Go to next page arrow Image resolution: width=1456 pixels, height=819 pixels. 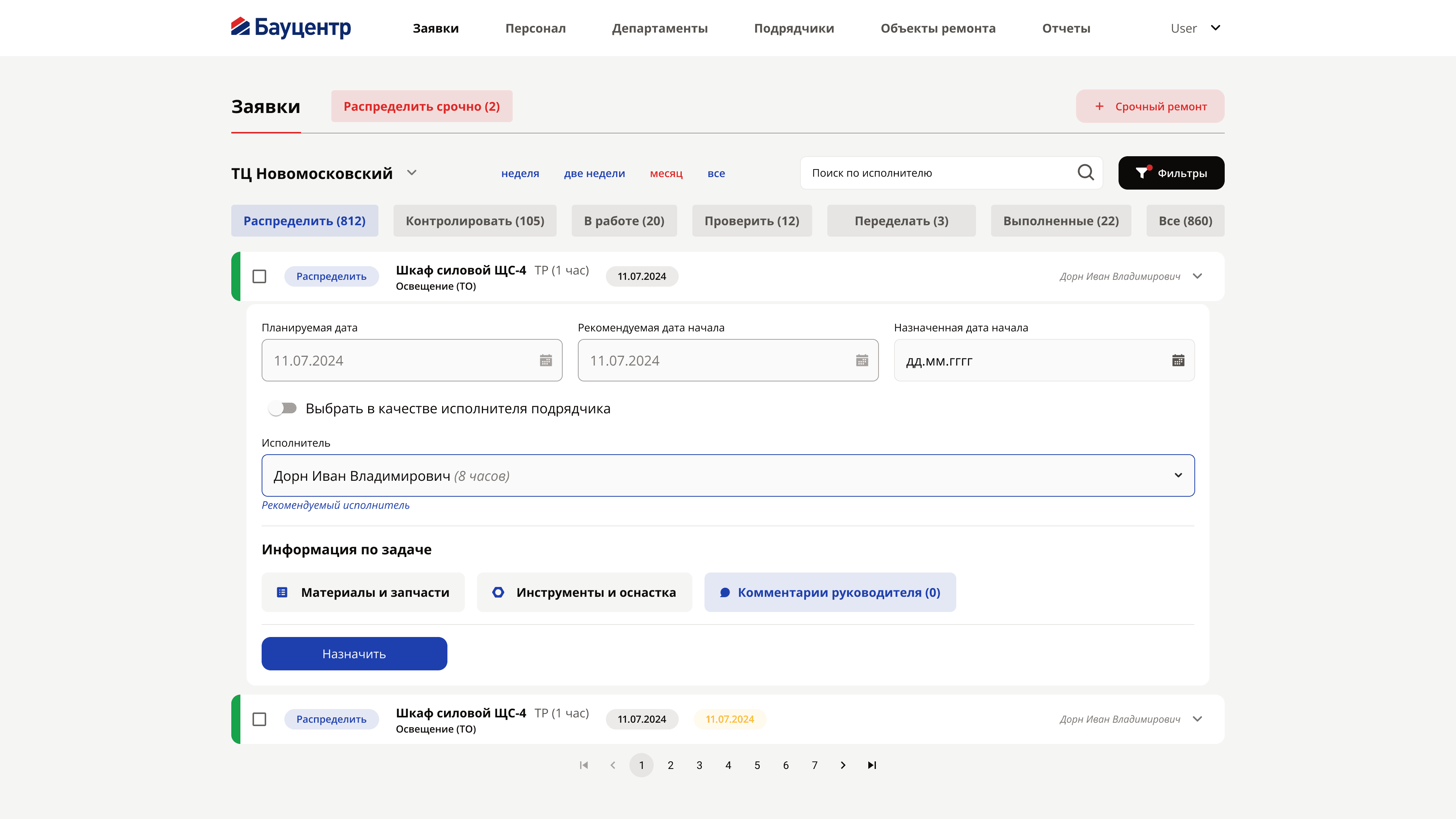tap(843, 765)
